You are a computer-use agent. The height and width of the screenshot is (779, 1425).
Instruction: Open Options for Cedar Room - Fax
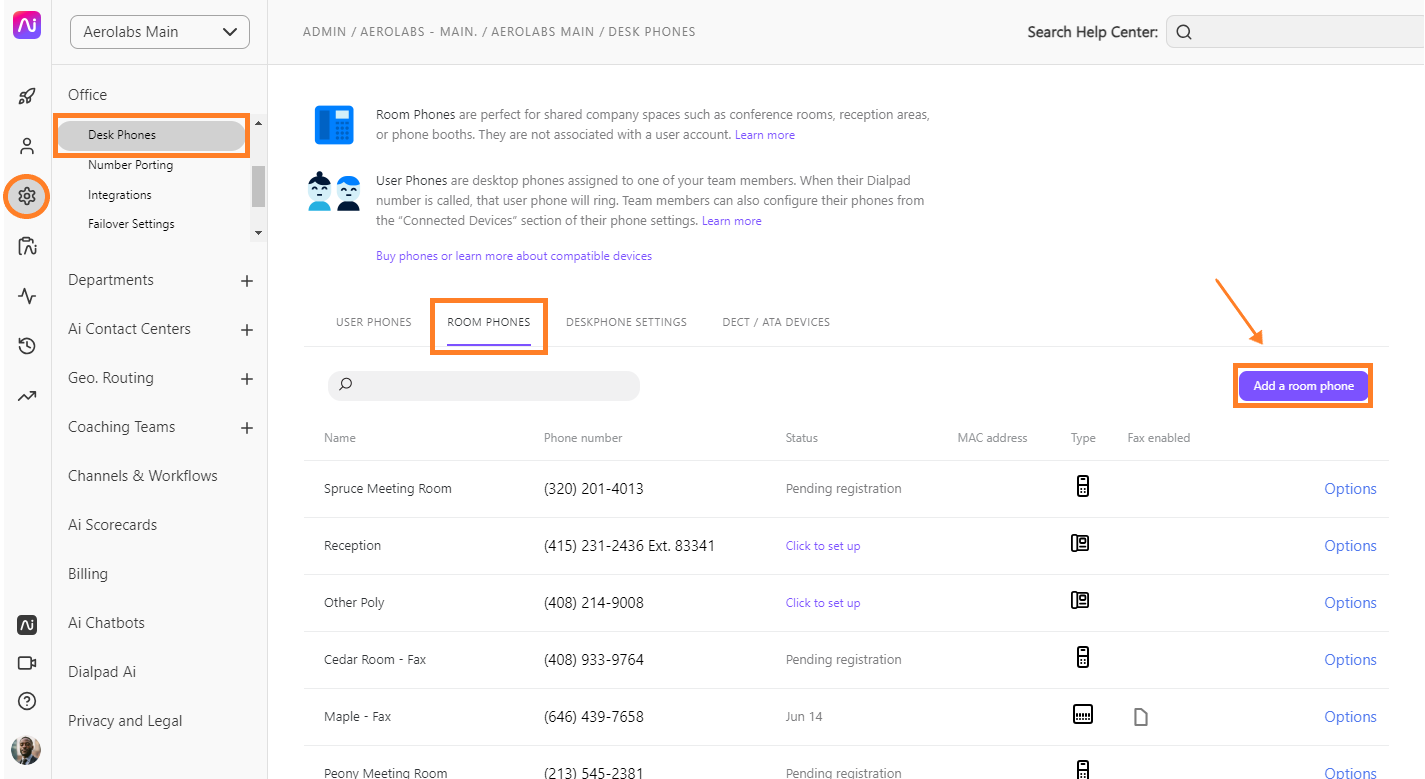1350,660
